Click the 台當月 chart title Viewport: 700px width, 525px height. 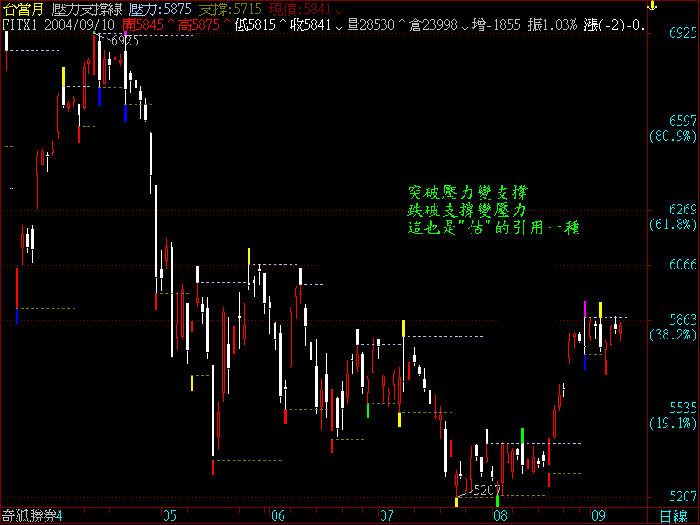[23, 9]
